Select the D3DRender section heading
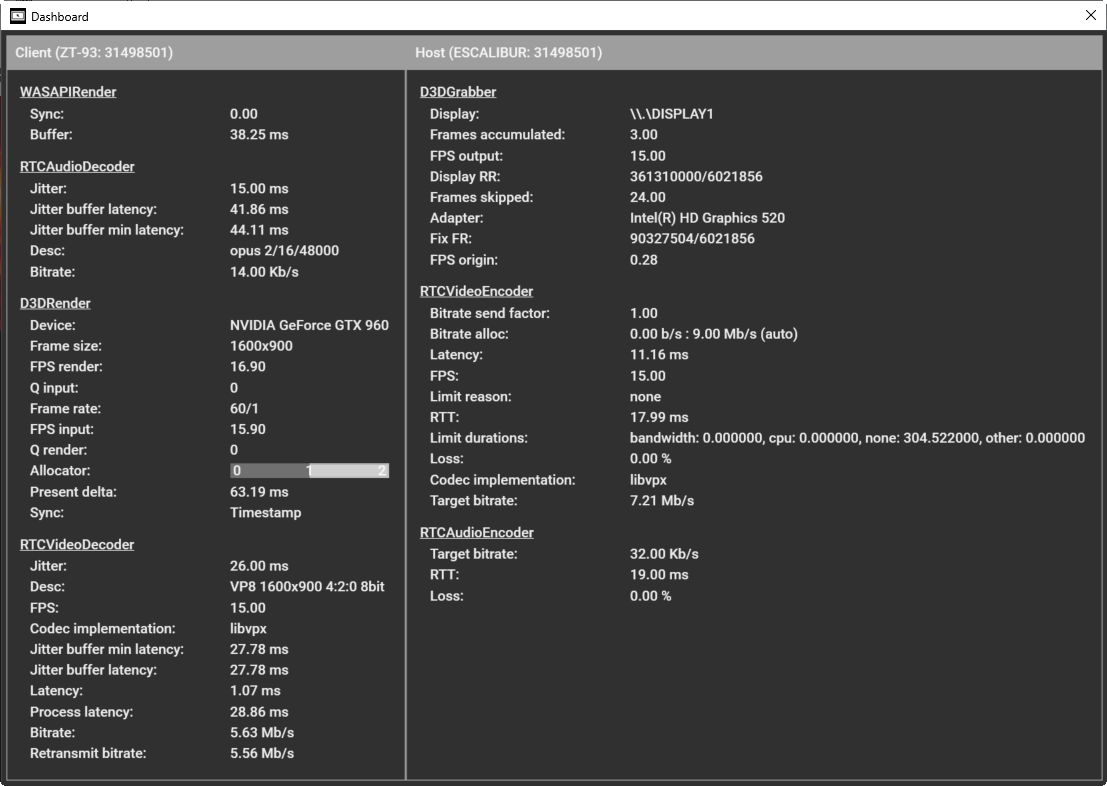 [x=55, y=303]
